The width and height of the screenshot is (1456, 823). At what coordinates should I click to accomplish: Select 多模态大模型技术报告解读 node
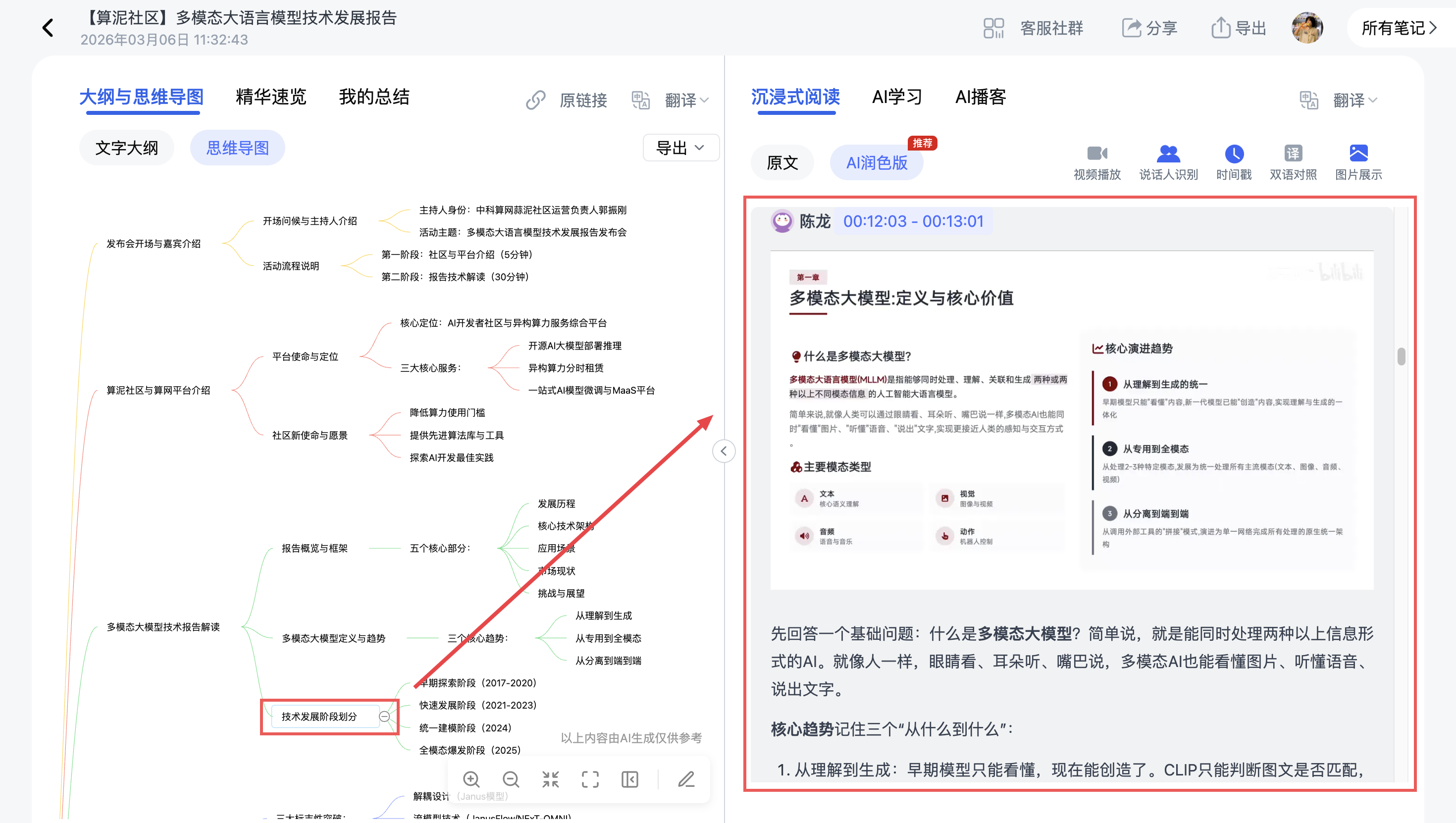(x=163, y=627)
